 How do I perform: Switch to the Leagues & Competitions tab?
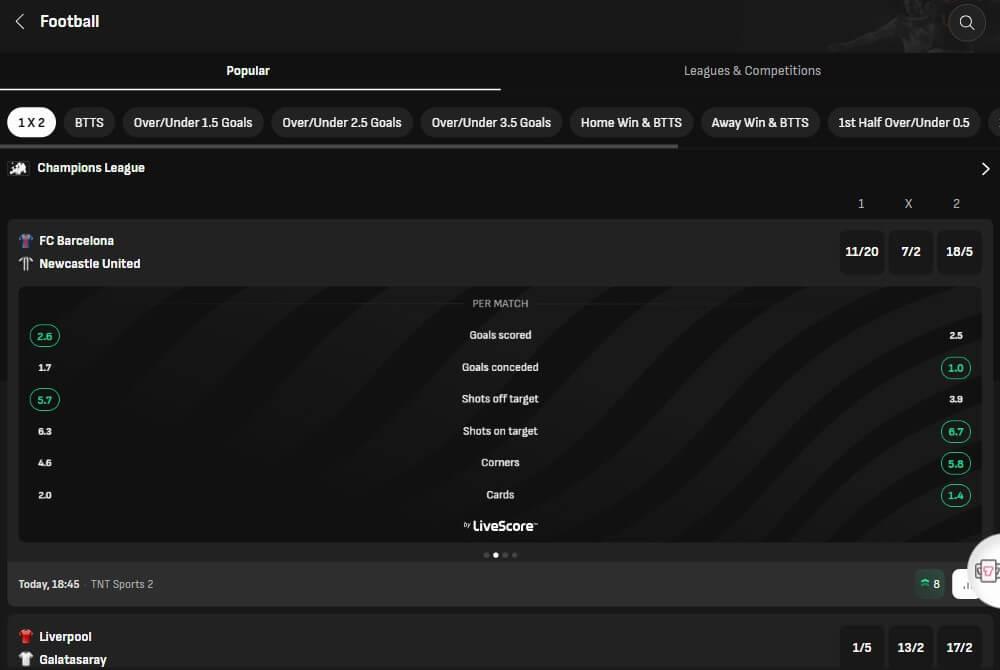pyautogui.click(x=752, y=70)
